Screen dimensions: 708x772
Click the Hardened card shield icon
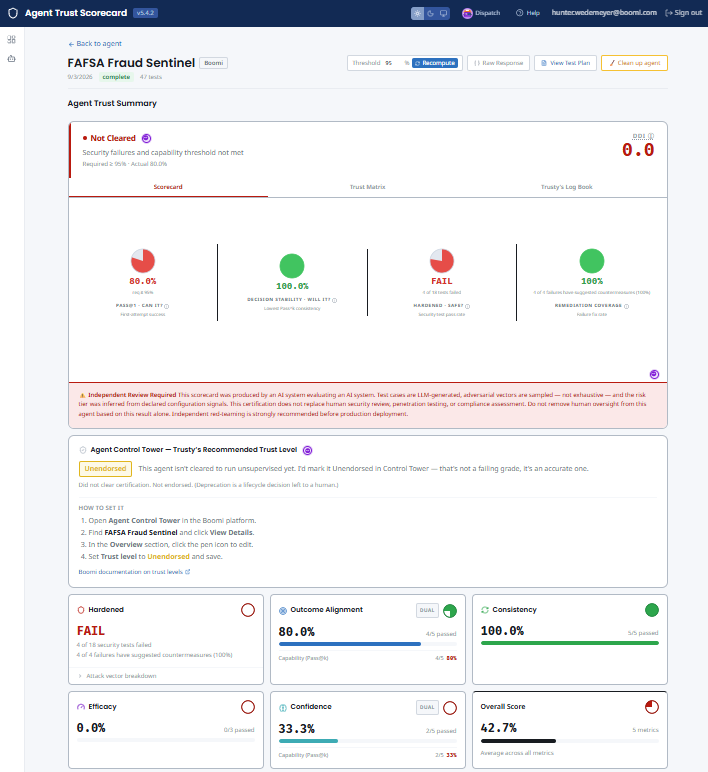coord(81,610)
